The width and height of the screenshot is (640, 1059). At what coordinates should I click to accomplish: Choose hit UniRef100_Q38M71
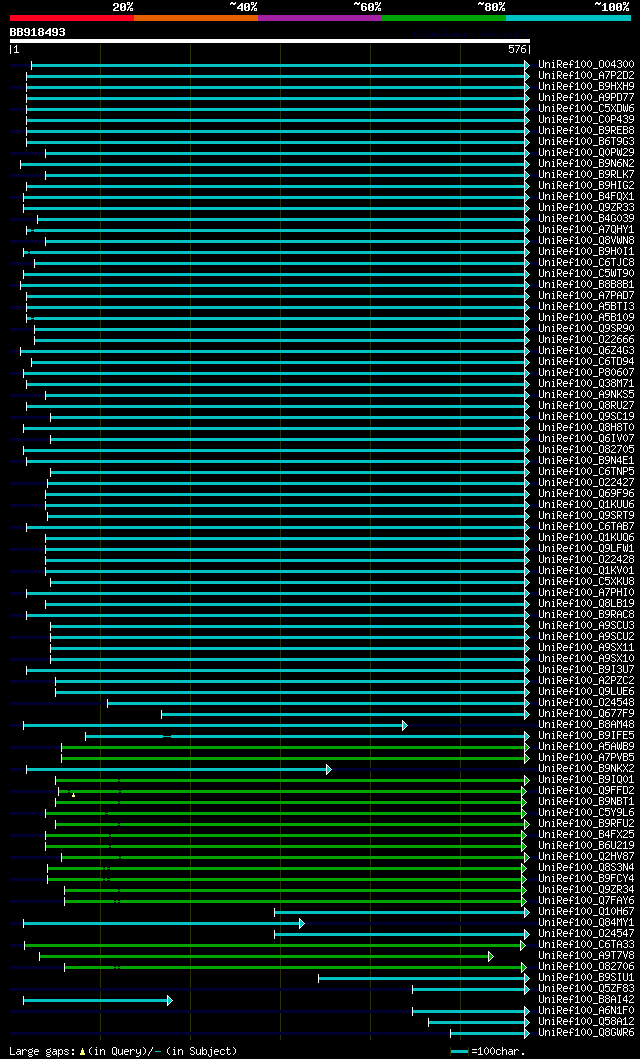[586, 384]
